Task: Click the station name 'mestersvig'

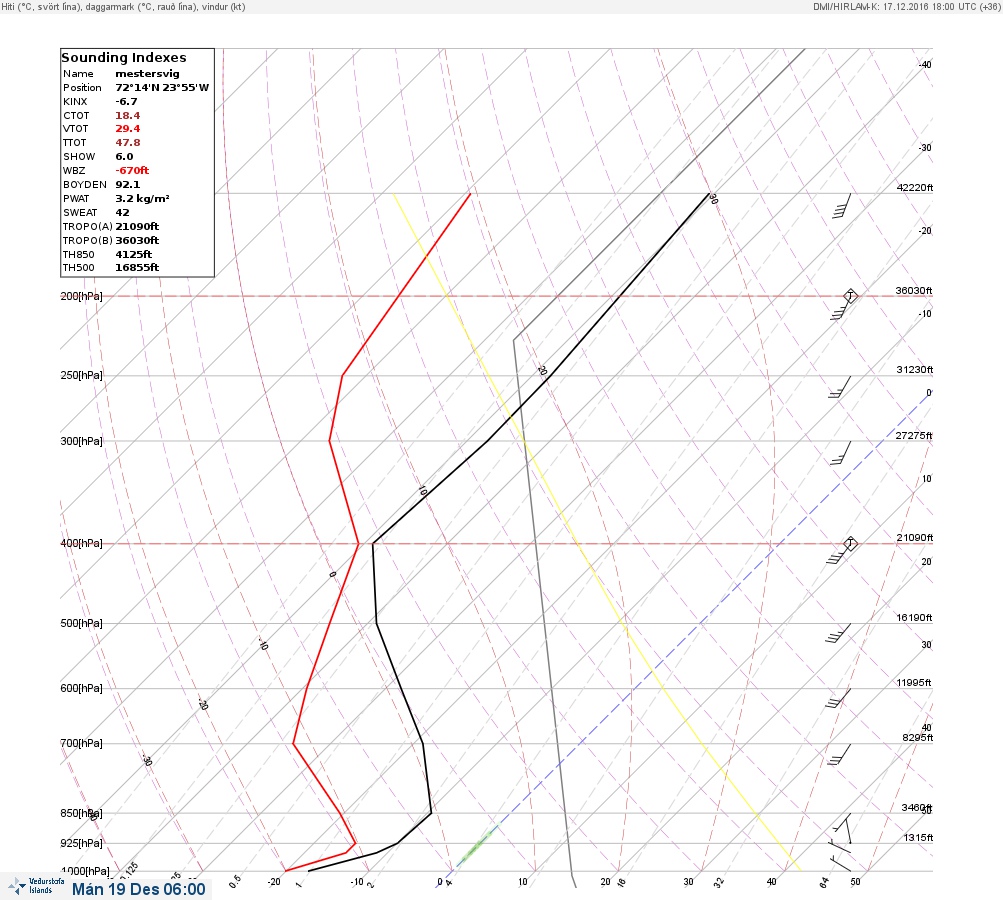Action: click(x=147, y=74)
